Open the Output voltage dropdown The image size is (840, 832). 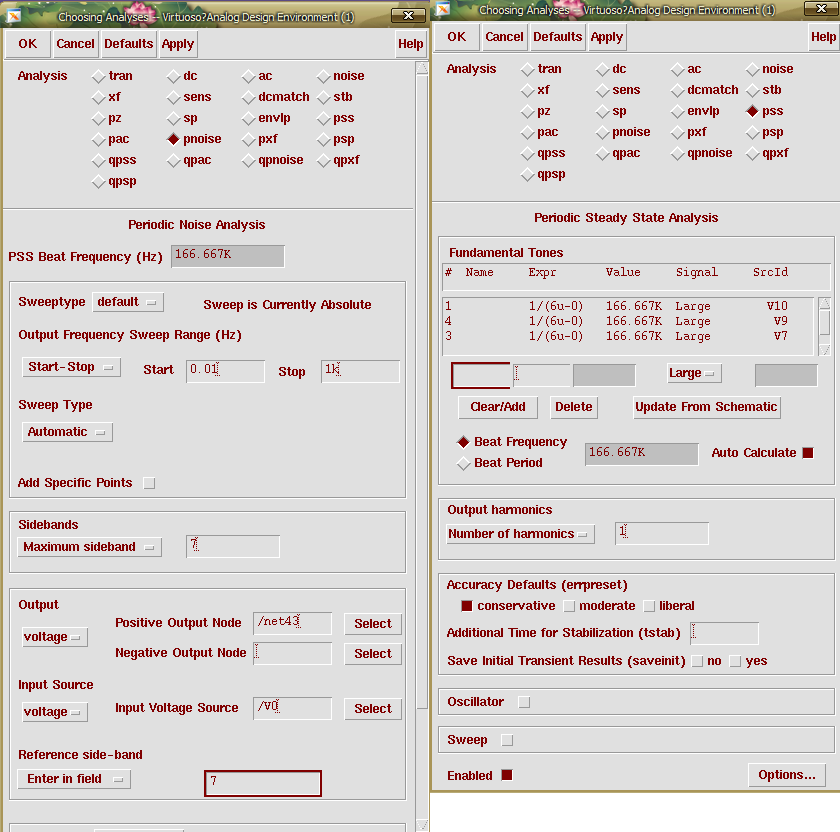[55, 638]
